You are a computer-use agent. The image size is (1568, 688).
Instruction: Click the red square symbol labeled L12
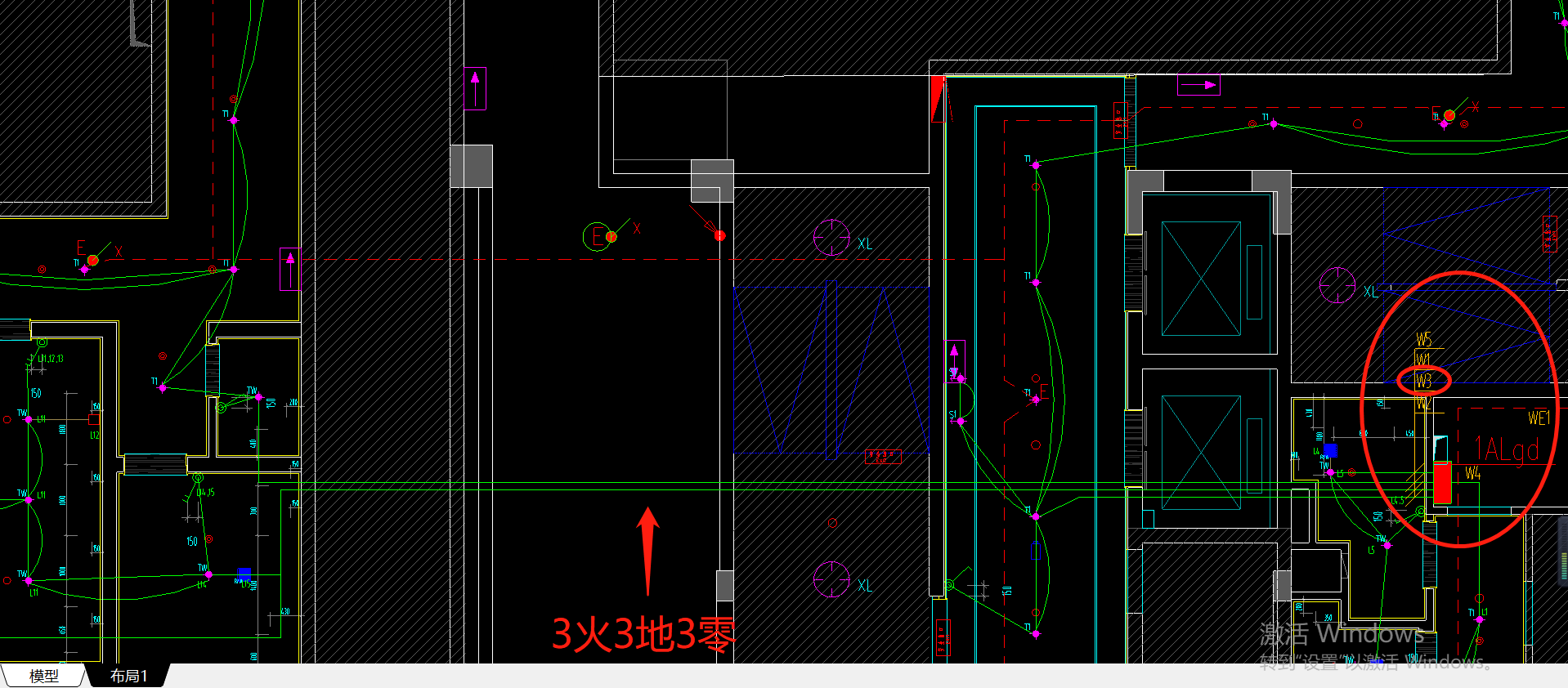click(94, 418)
